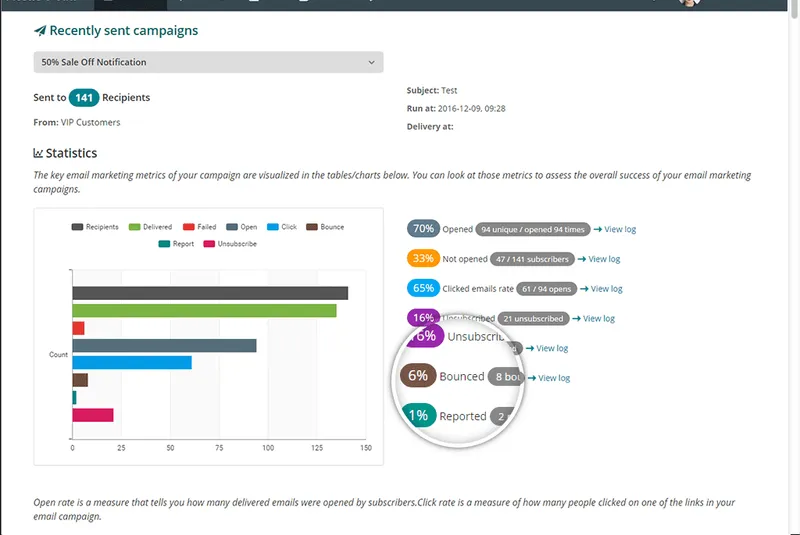This screenshot has height=535, width=800.
Task: Toggle the Unsubscribe legend item
Action: pos(230,244)
